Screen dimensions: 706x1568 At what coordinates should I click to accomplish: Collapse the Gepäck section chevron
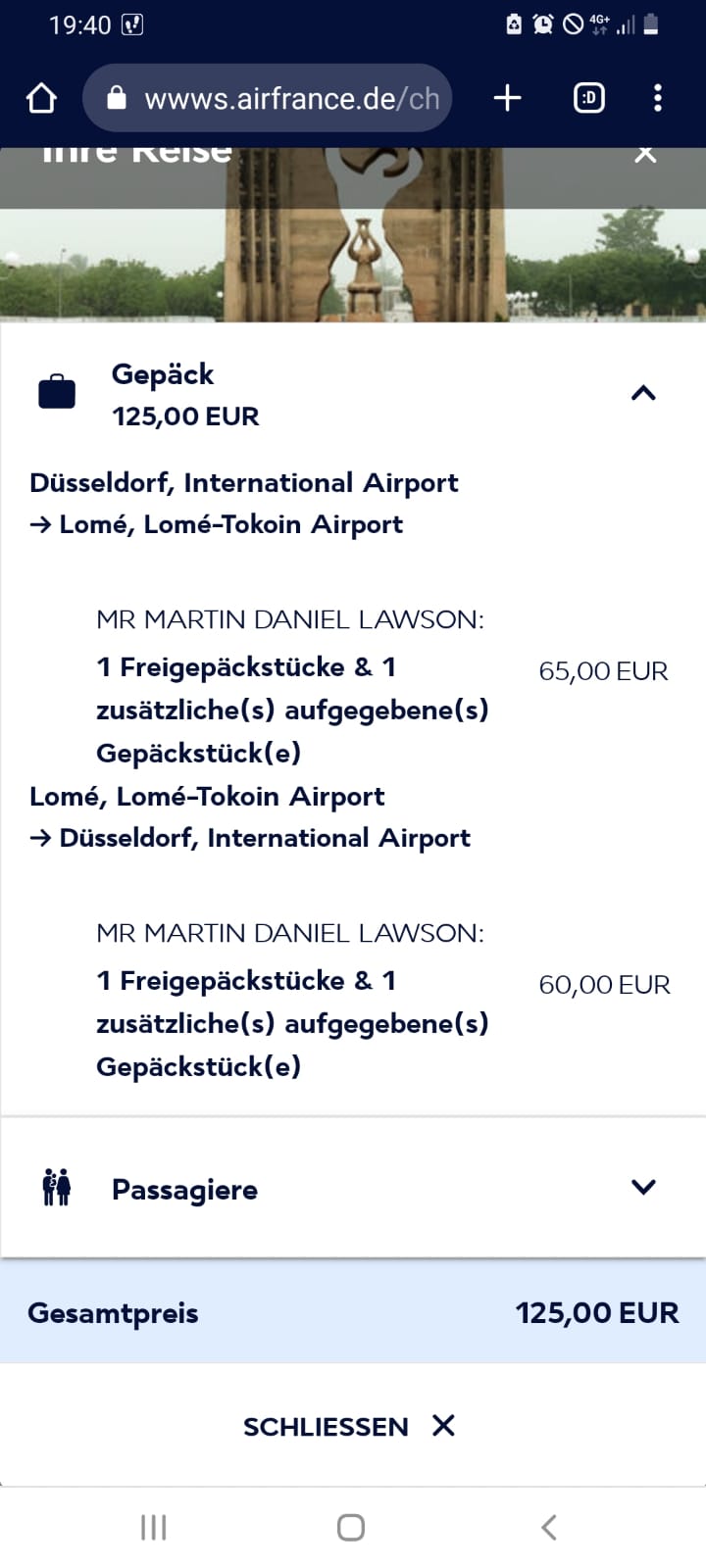point(643,393)
